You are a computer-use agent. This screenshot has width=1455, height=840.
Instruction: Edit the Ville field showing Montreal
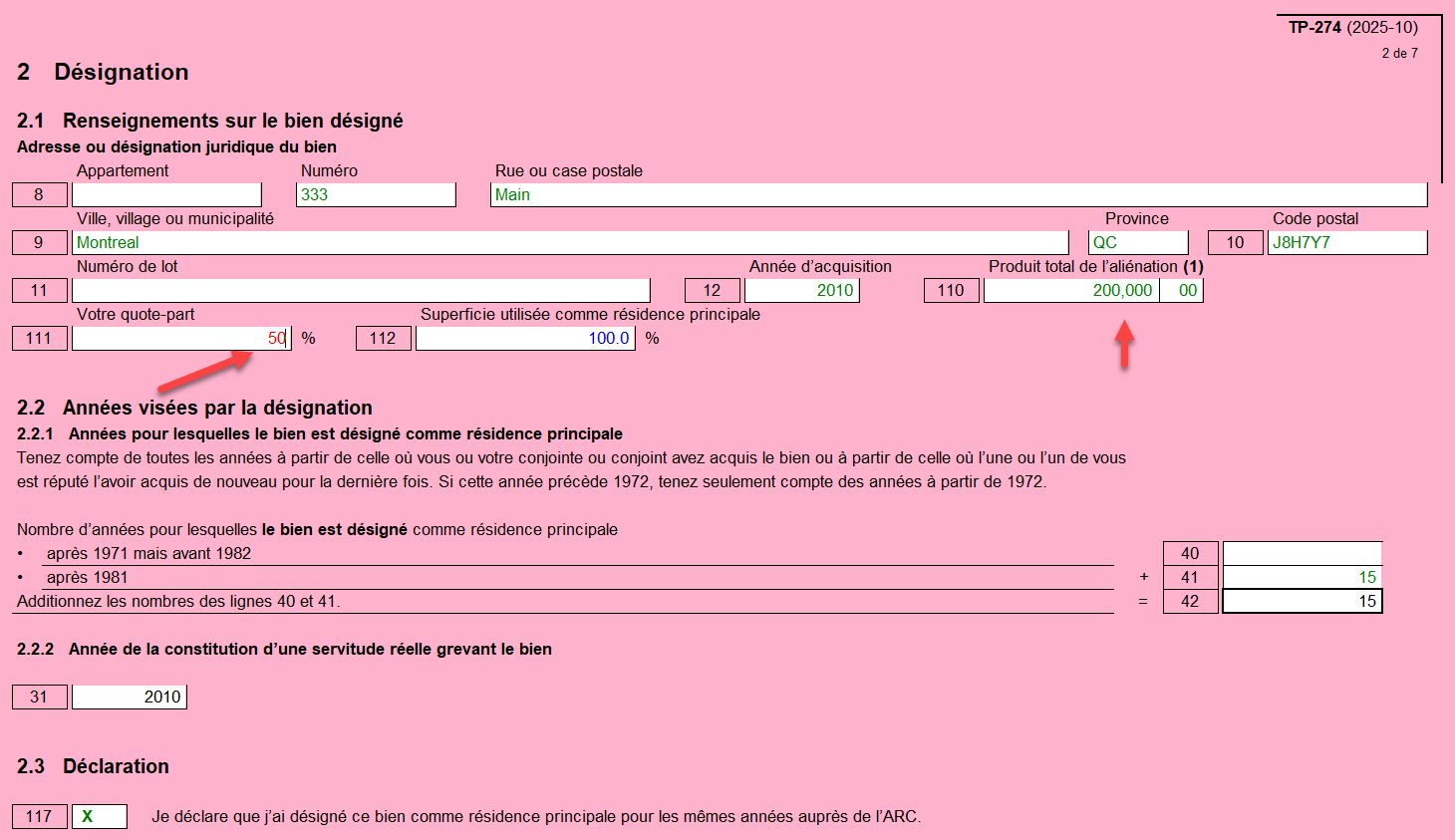click(x=570, y=242)
